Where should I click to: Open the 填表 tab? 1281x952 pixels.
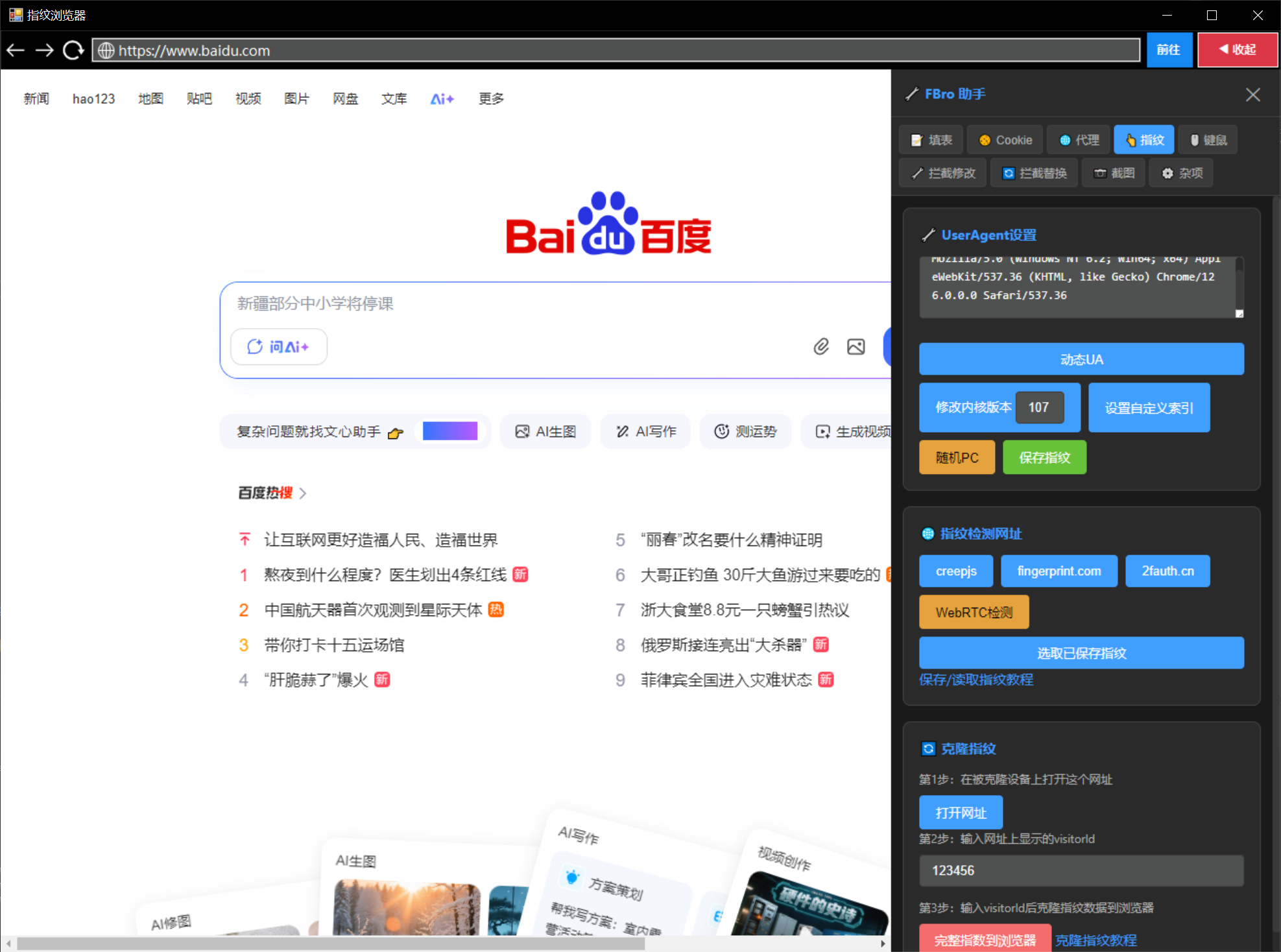click(x=931, y=140)
